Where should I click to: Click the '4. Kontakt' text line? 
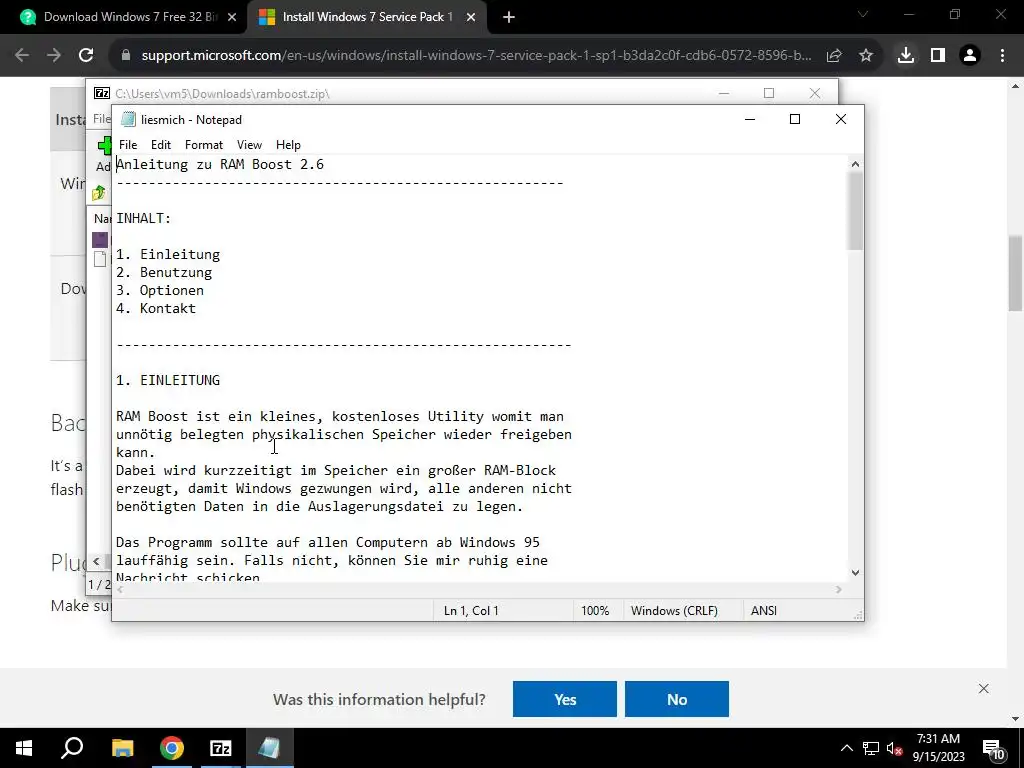tap(156, 308)
